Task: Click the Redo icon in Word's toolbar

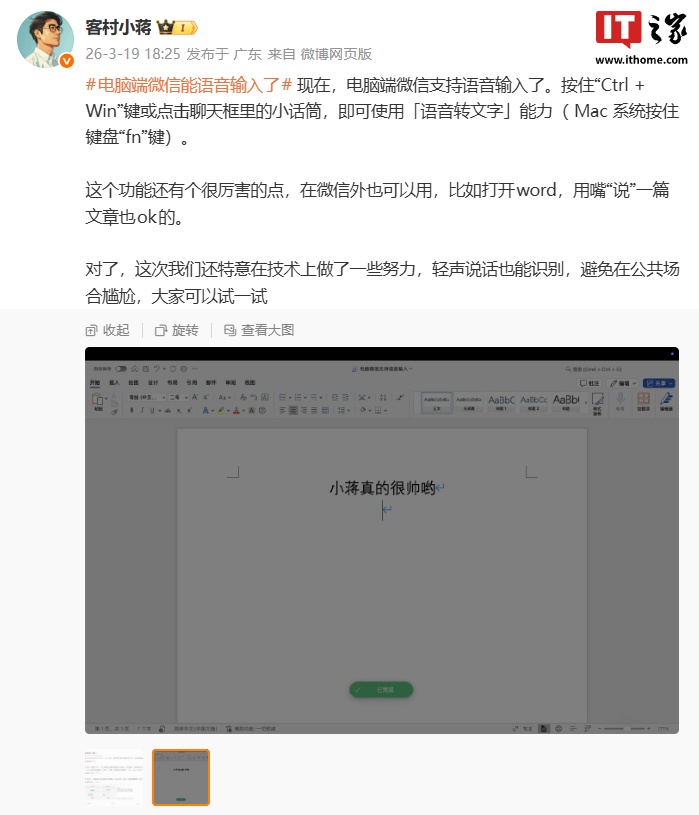Action: tap(173, 369)
